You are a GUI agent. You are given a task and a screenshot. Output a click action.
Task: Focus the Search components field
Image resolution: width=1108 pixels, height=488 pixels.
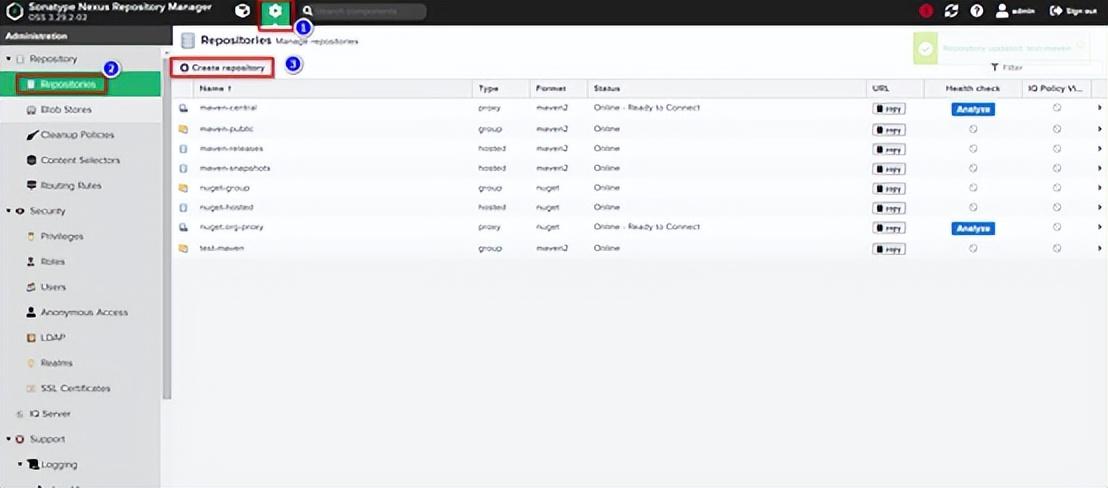point(370,11)
